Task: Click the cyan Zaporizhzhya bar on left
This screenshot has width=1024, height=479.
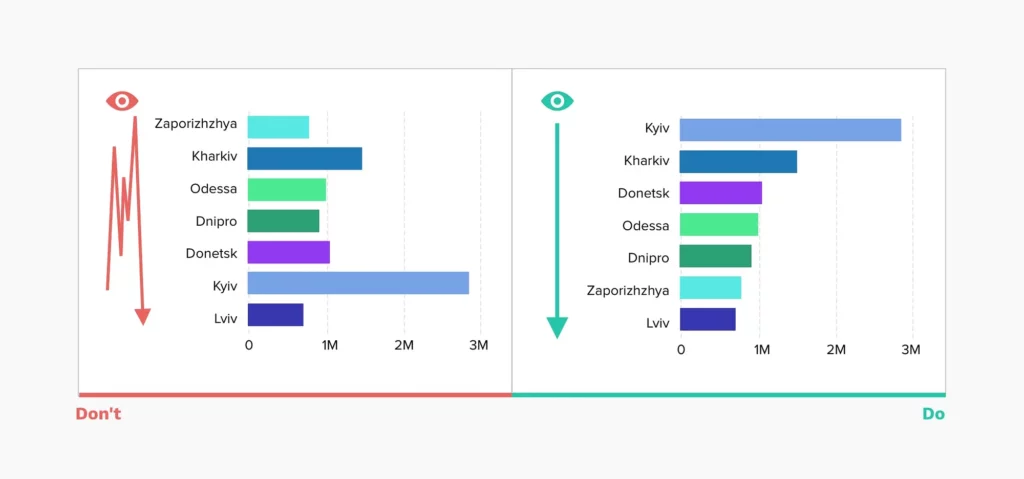Action: pos(278,127)
